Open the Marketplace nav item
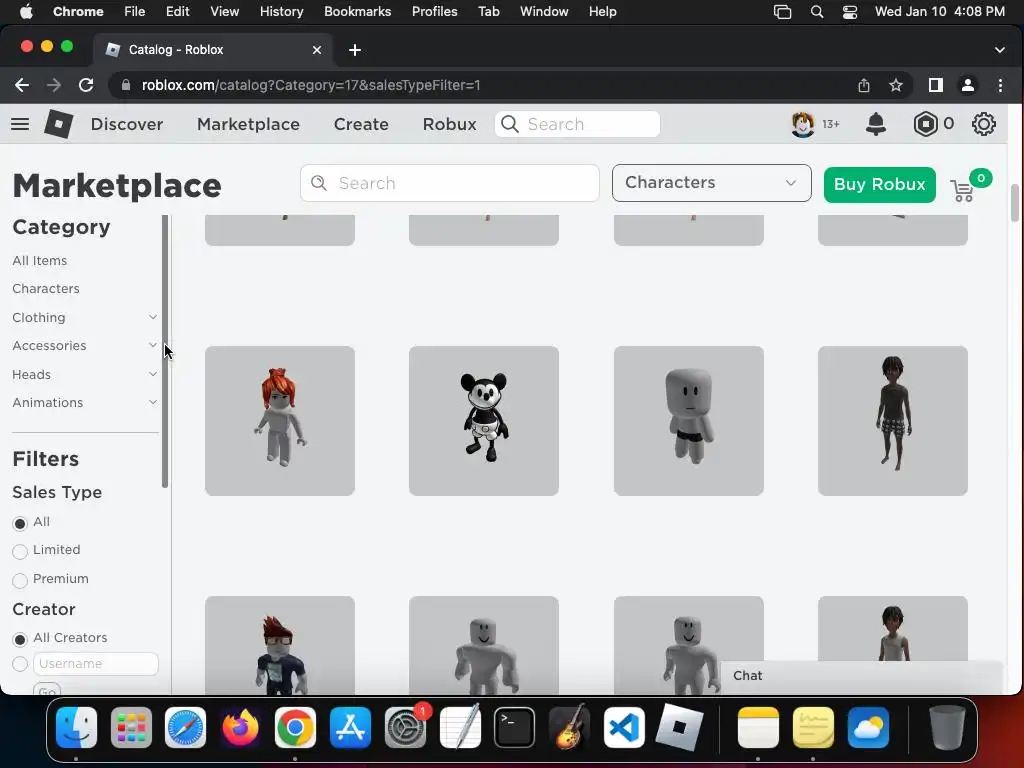Viewport: 1024px width, 768px height. click(x=248, y=124)
